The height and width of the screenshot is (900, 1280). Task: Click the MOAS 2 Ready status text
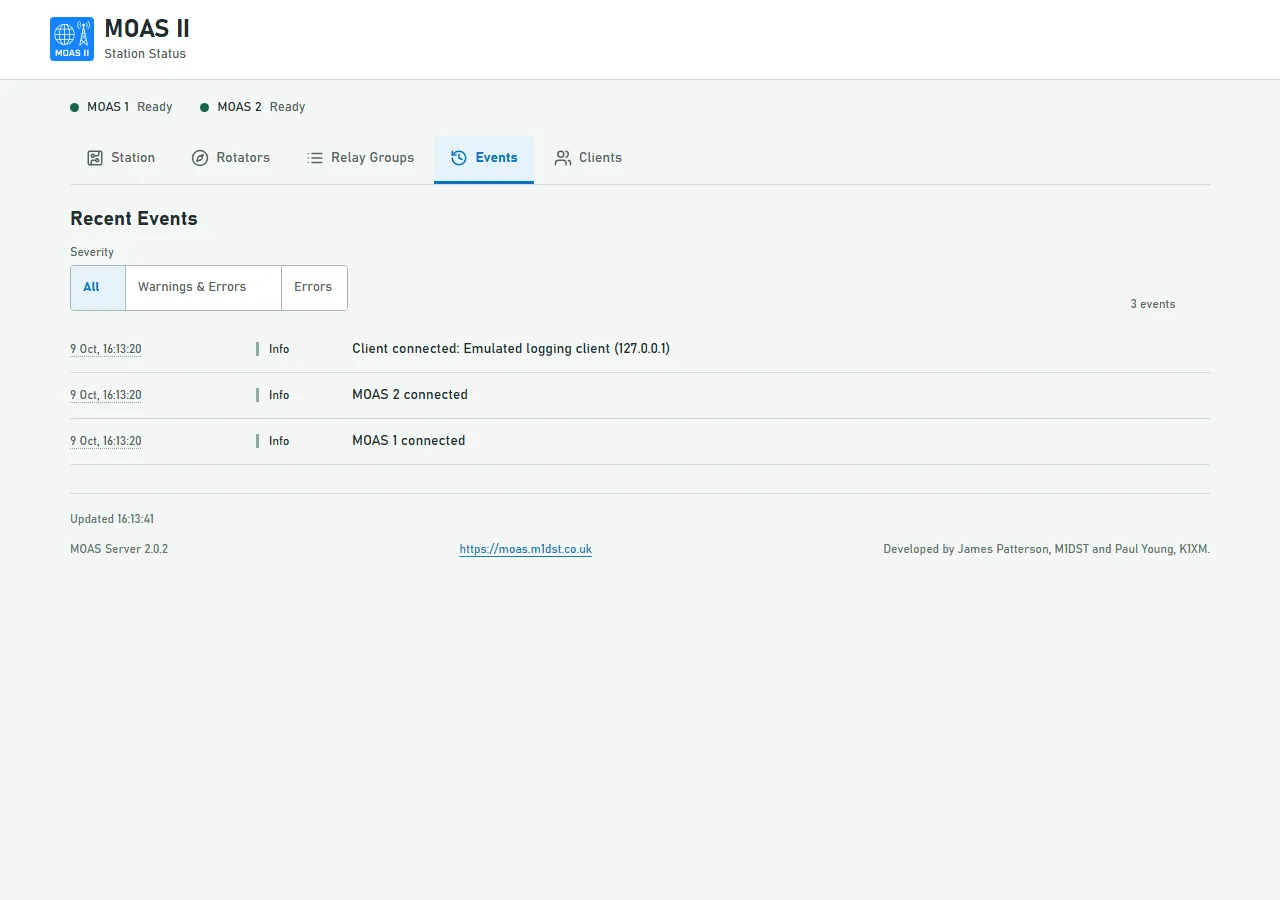(261, 107)
